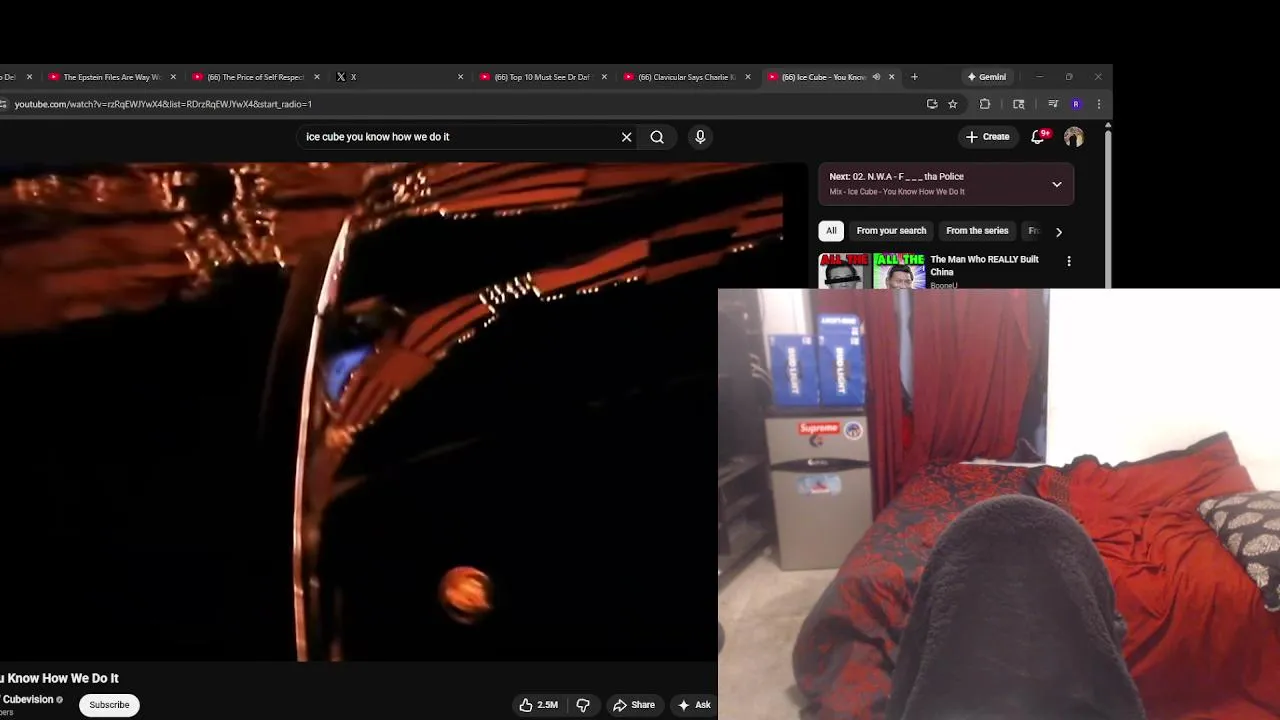Open the side panel icon in toolbar
Screen dimensions: 1280x720
click(1019, 104)
